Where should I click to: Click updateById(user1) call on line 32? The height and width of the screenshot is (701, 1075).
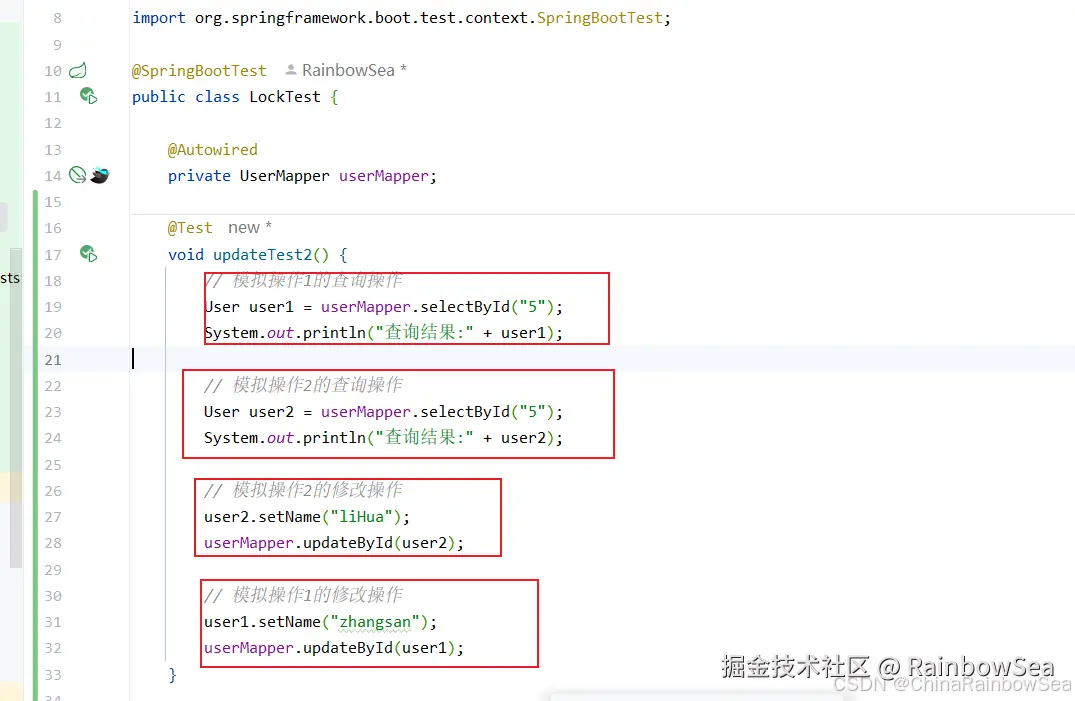point(379,647)
